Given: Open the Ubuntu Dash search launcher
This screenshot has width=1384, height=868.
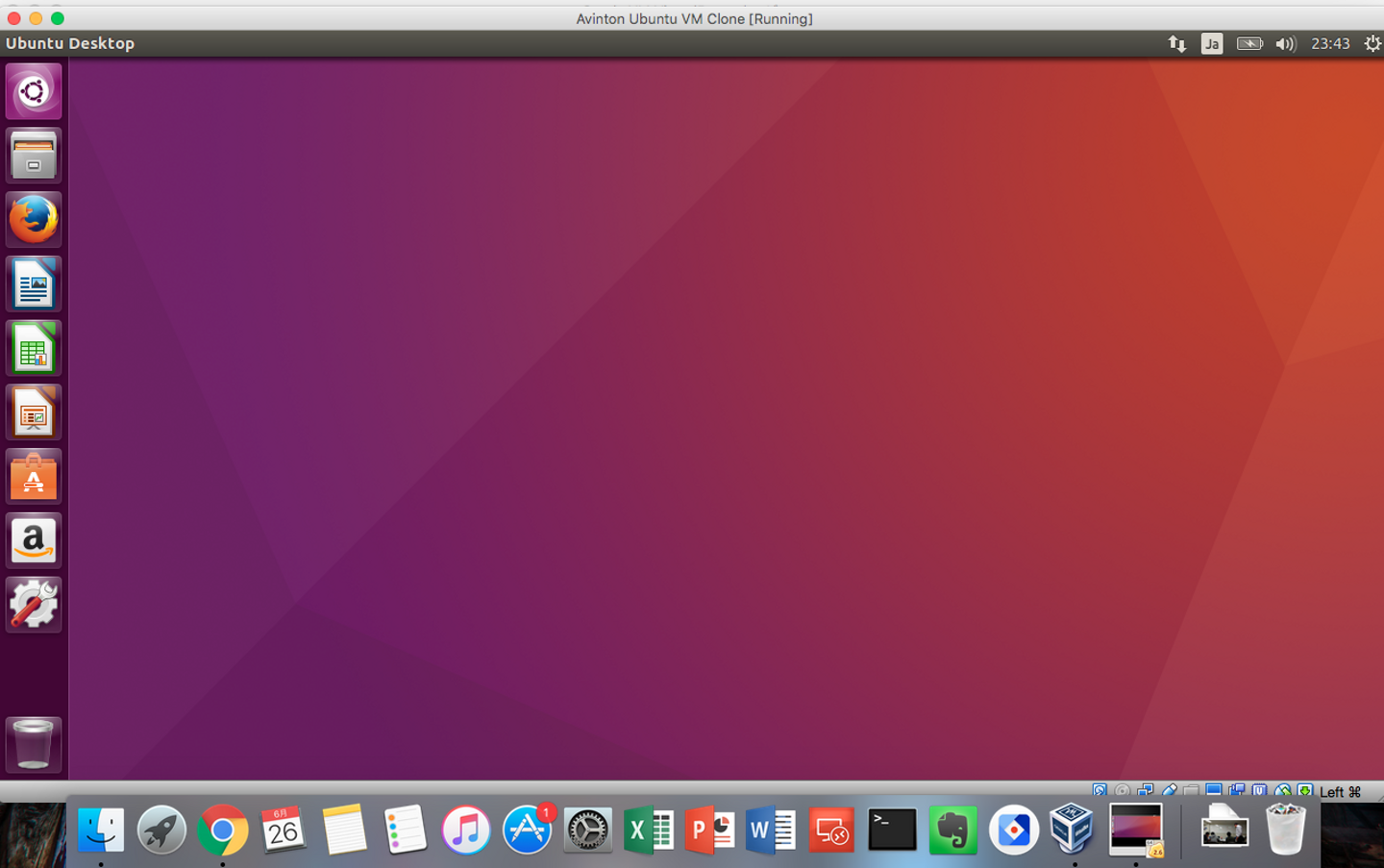Looking at the screenshot, I should pos(34,91).
